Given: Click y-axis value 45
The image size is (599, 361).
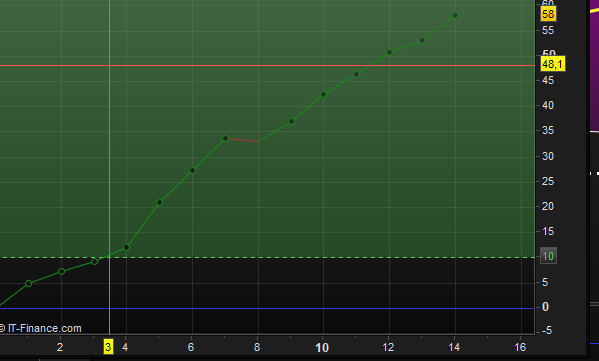Looking at the screenshot, I should [548, 81].
